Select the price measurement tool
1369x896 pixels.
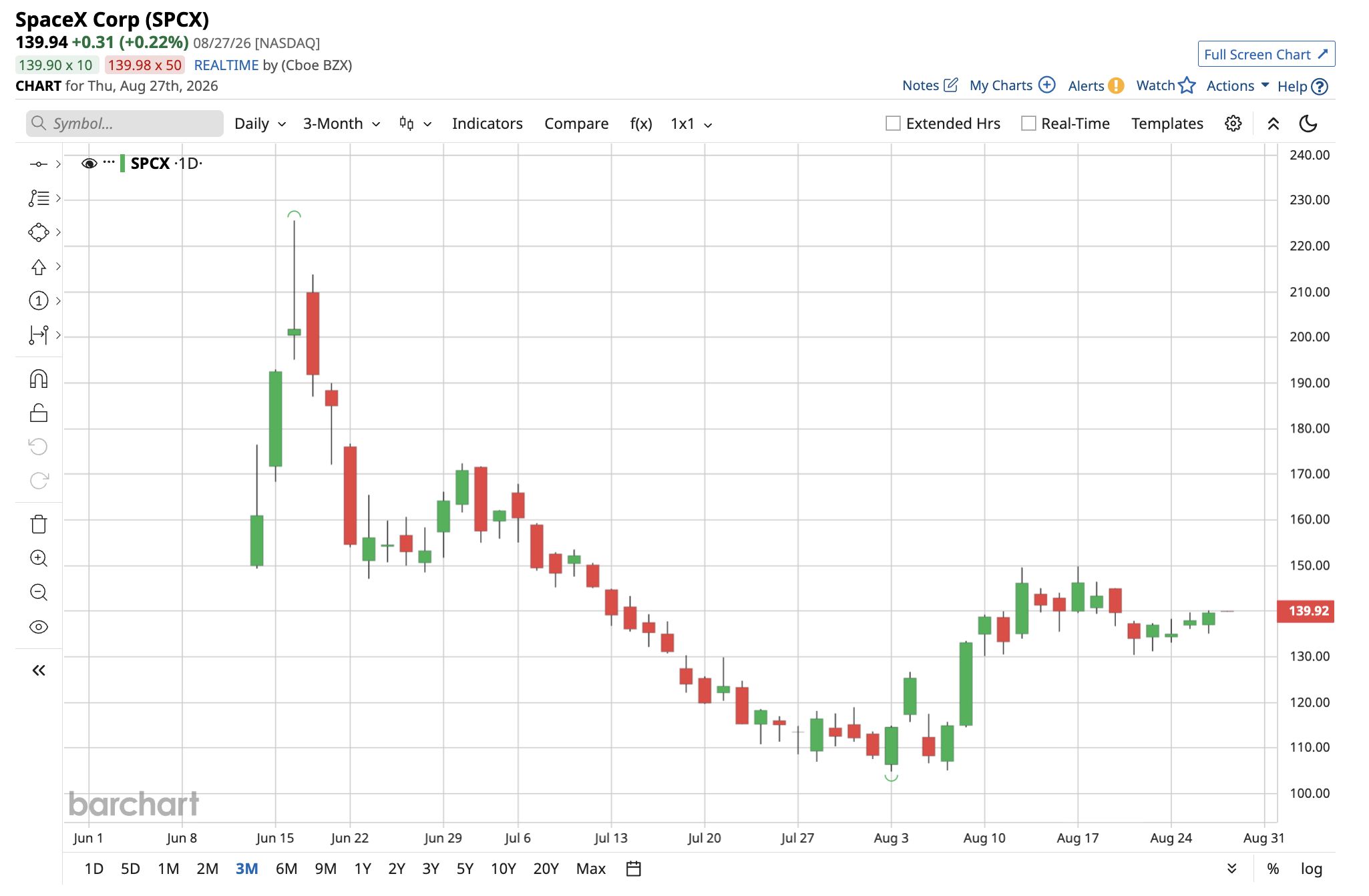coord(39,335)
